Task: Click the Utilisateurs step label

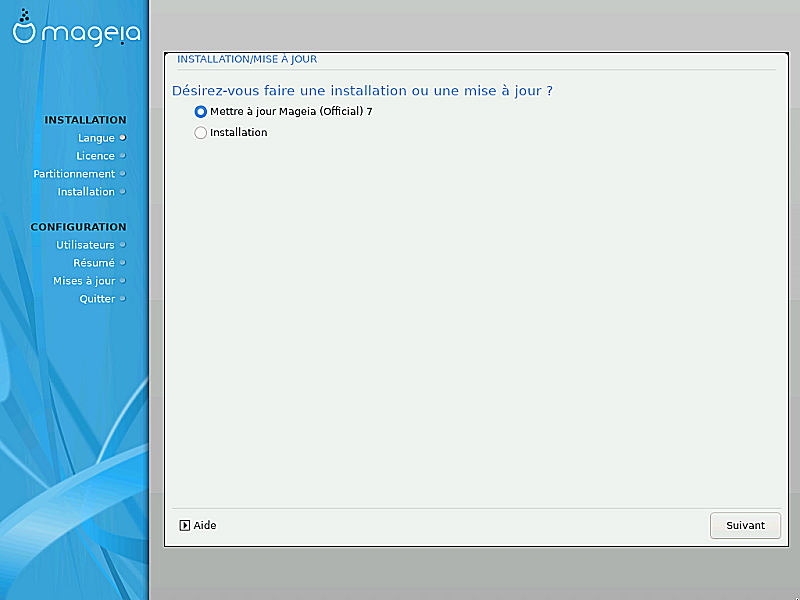Action: tap(85, 245)
